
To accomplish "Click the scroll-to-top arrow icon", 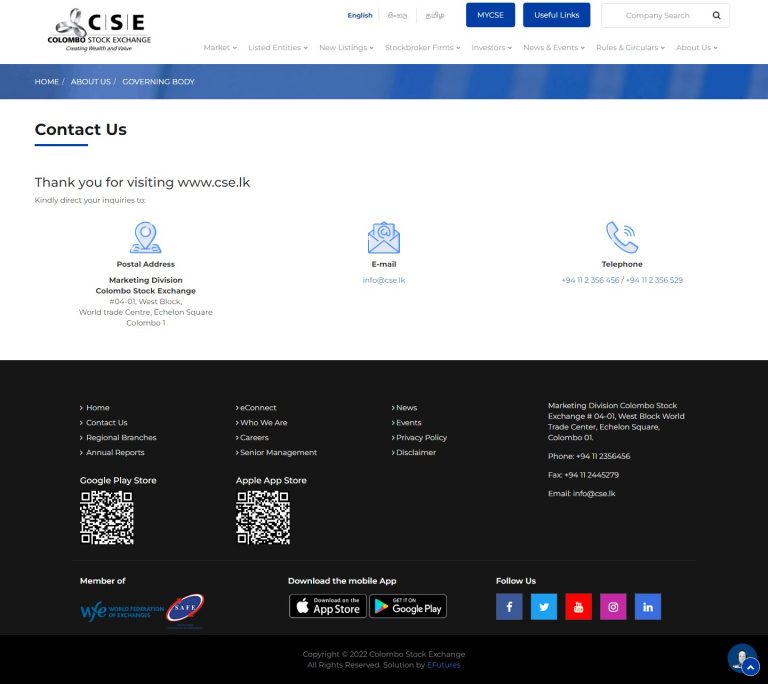I will click(750, 667).
